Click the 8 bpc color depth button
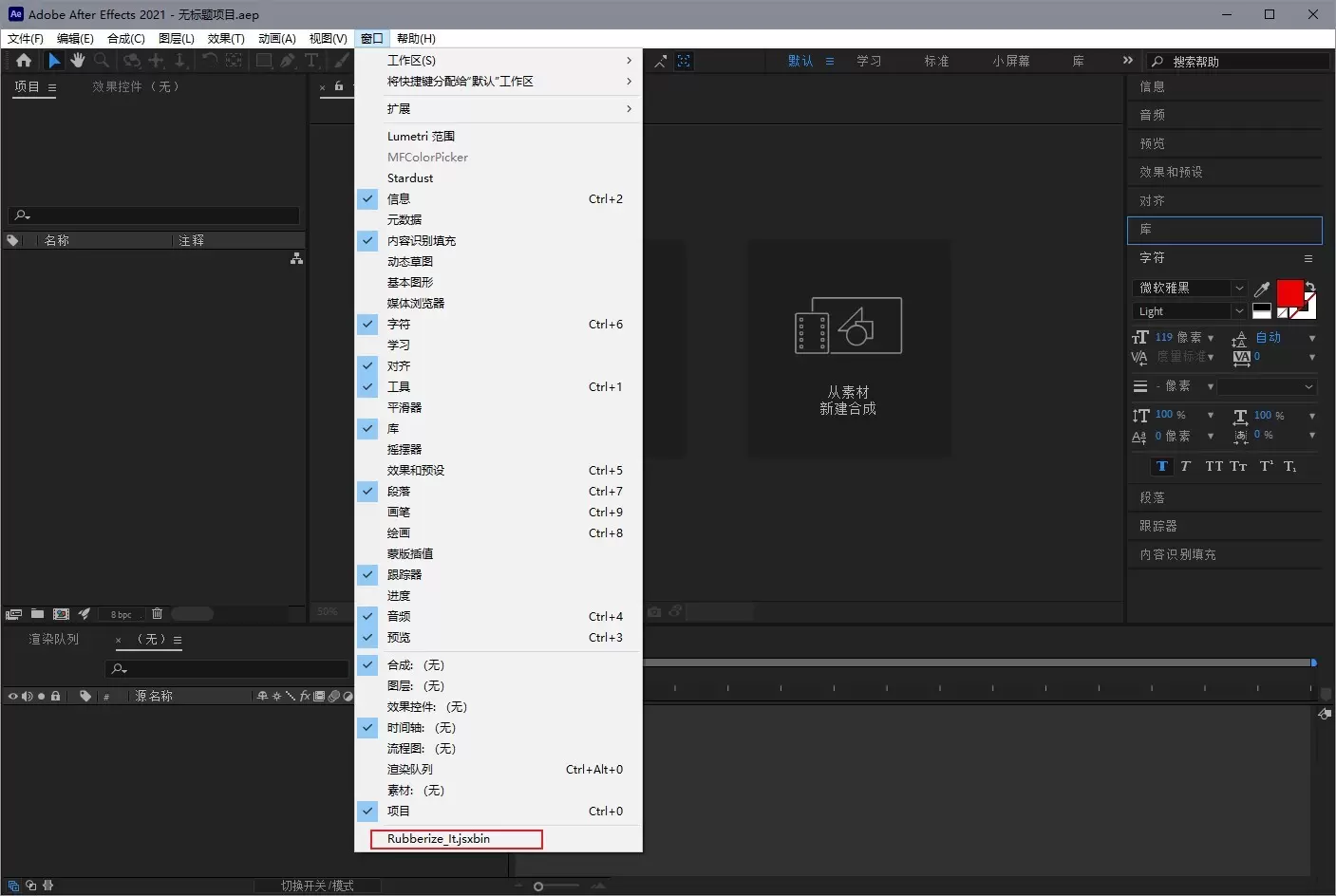1336x896 pixels. 122,614
